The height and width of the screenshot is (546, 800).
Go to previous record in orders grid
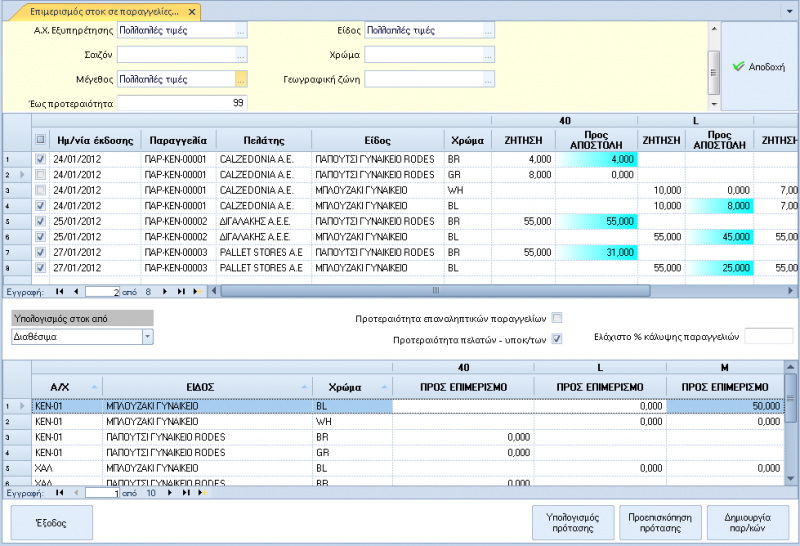(76, 291)
